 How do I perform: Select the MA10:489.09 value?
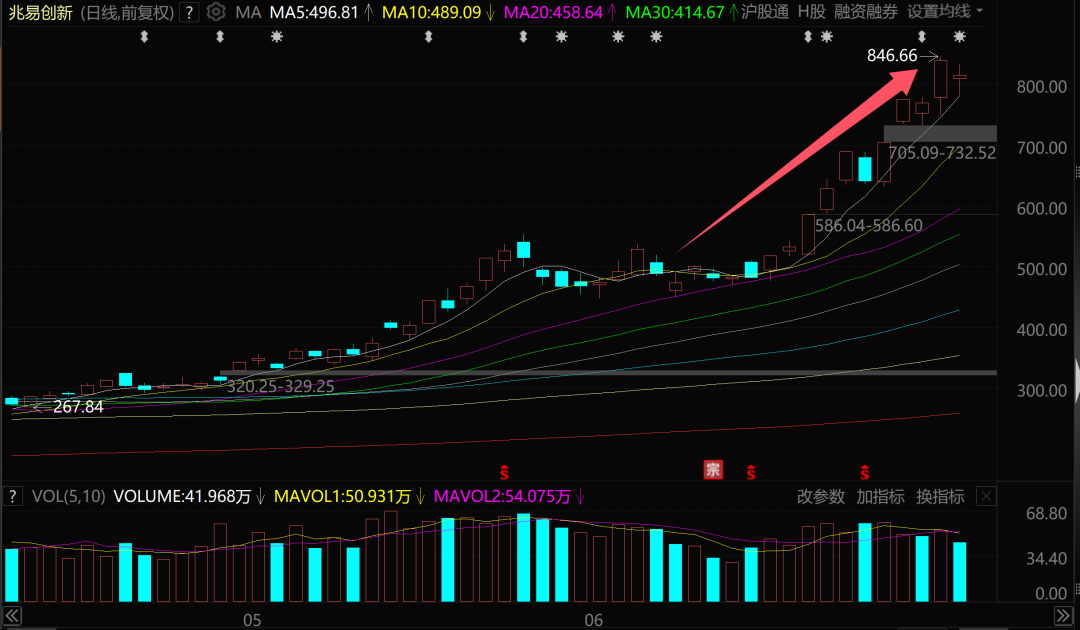[x=431, y=12]
